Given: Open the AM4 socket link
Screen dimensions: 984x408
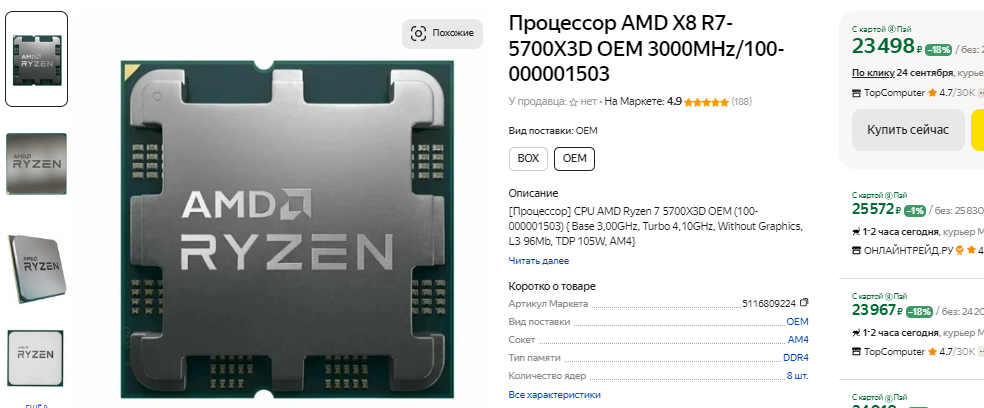Looking at the screenshot, I should coord(798,340).
